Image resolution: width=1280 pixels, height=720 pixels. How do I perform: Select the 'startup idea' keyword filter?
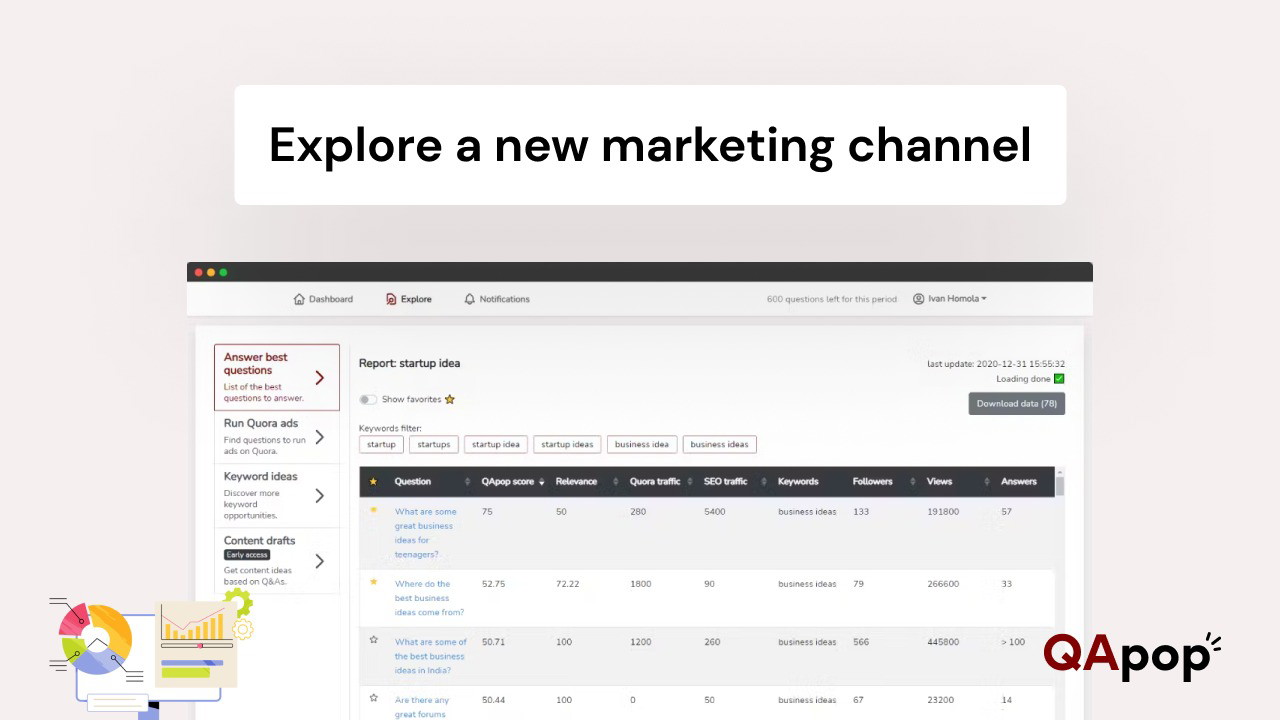click(x=496, y=445)
